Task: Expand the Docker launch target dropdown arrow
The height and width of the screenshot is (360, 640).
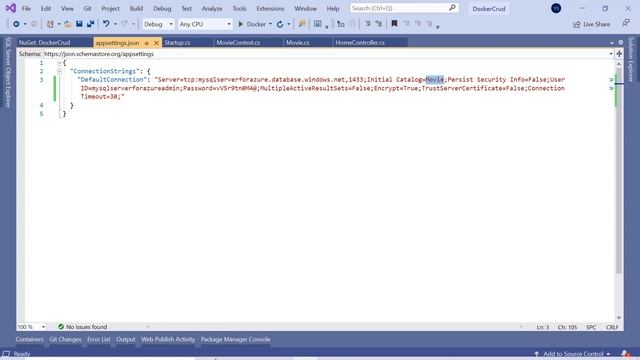Action: (x=270, y=24)
